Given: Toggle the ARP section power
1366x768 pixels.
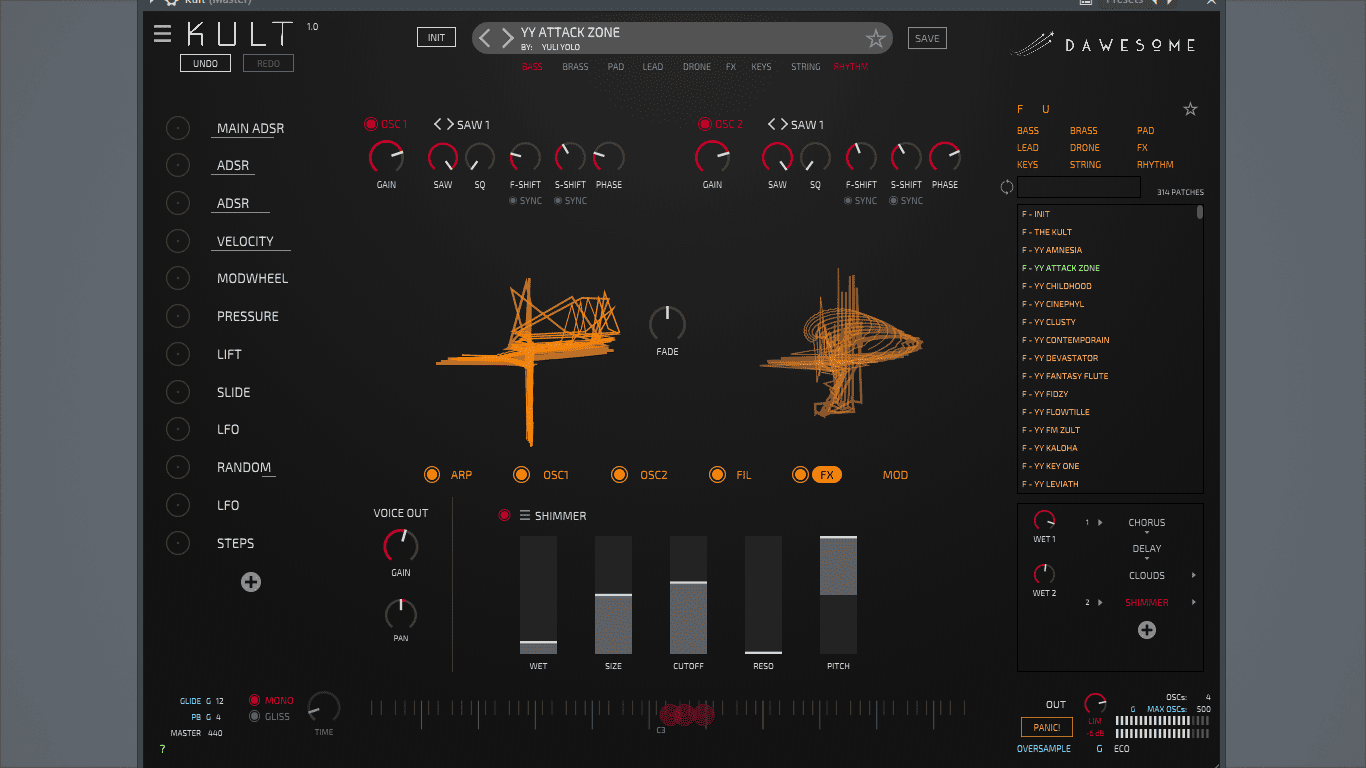Looking at the screenshot, I should tap(432, 475).
